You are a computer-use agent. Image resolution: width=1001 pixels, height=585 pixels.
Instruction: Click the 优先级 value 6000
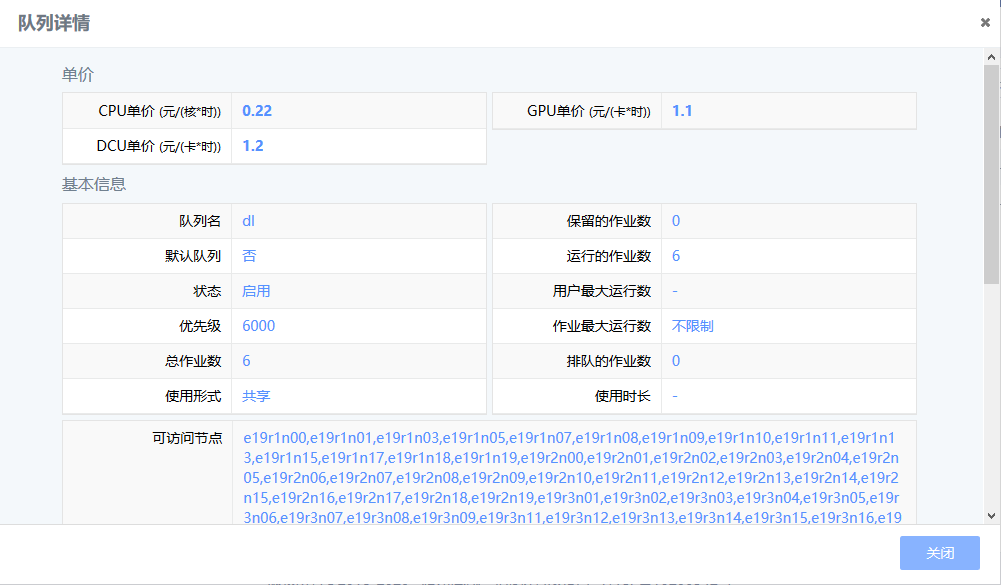258,326
